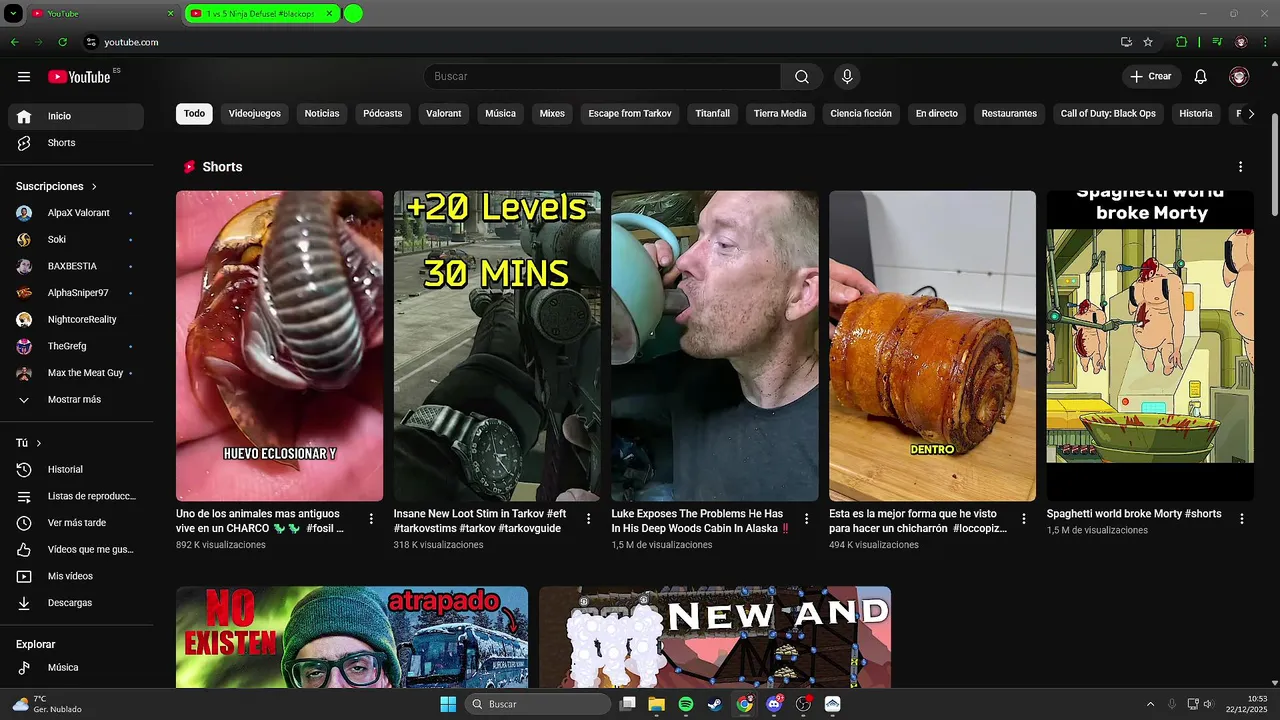Click the search magnifier button
Viewport: 1280px width, 720px height.
click(x=802, y=77)
